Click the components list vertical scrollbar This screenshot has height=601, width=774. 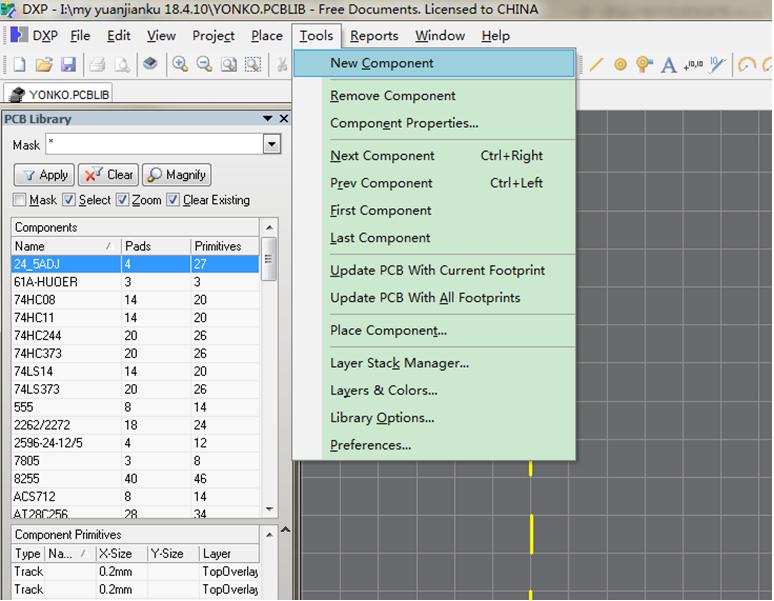coord(268,380)
